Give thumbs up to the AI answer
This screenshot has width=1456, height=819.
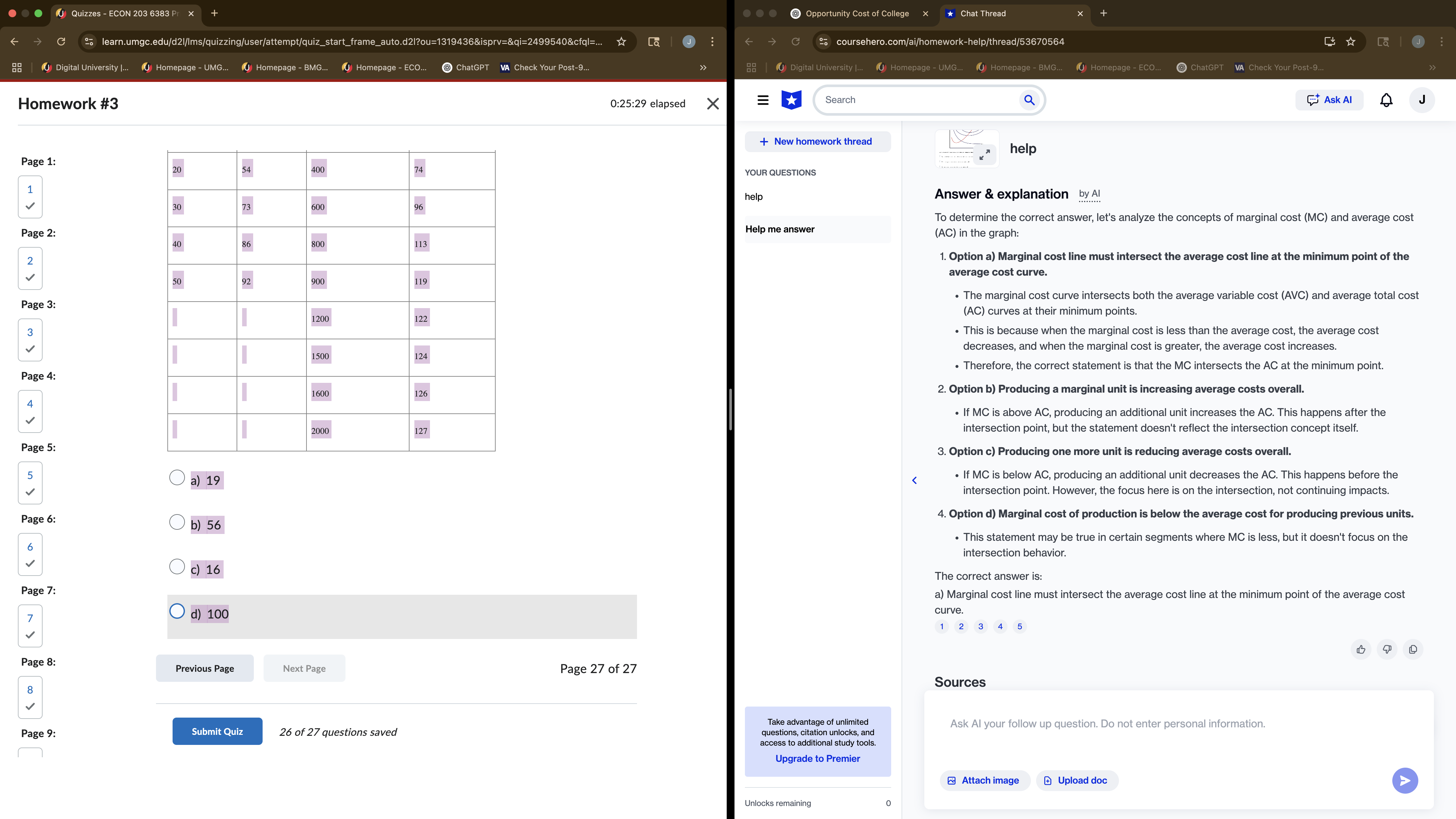point(1361,649)
